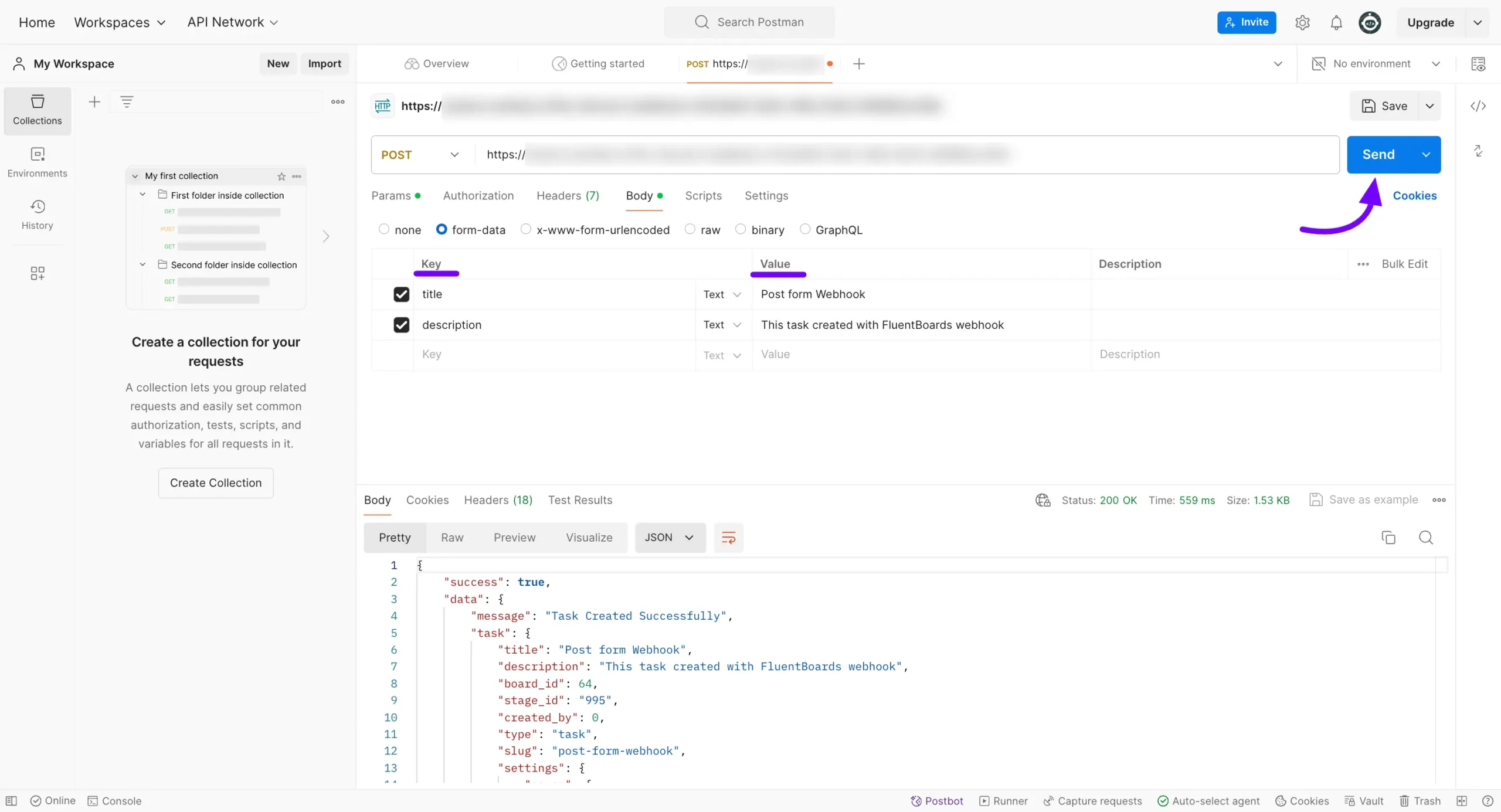This screenshot has height=812, width=1501.
Task: Collapse First folder inside collection
Action: click(142, 195)
